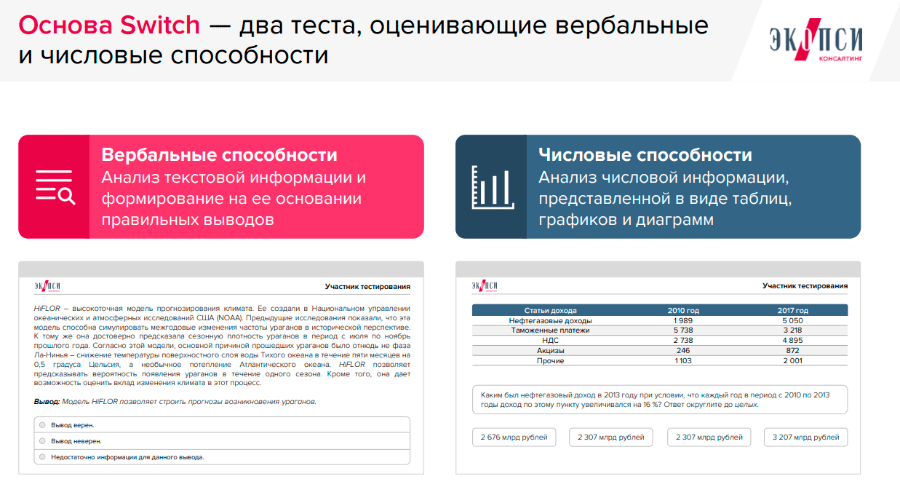
Task: Click 'Участник тестирования' in the numeric test sample
Action: (x=805, y=285)
